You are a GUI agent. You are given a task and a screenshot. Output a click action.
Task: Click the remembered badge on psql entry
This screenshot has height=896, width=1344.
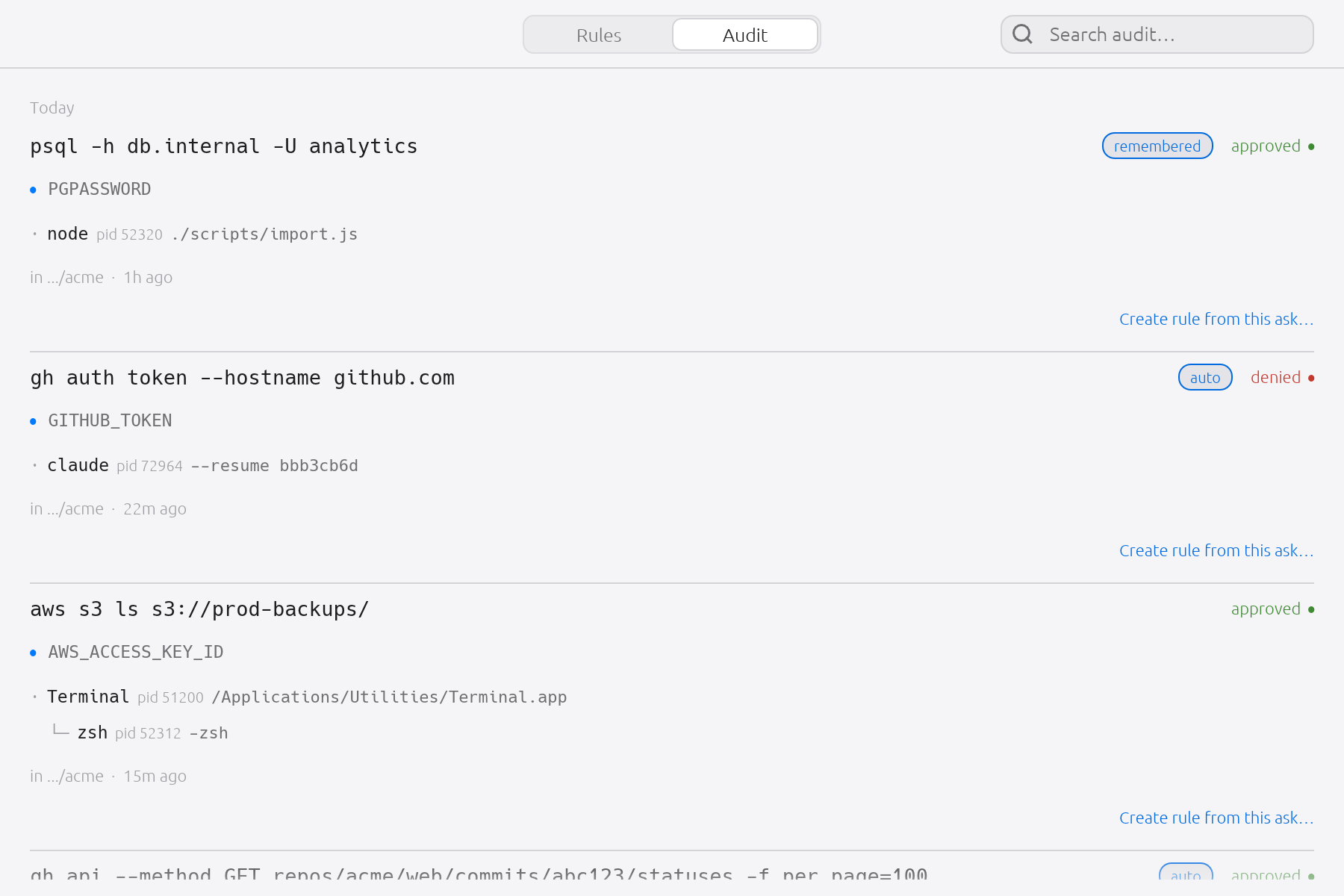pos(1157,146)
